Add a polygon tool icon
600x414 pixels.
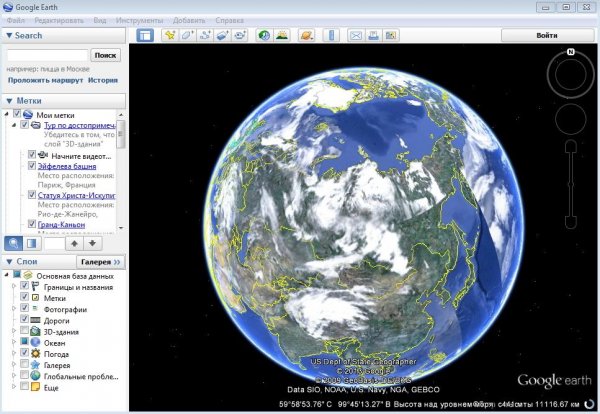[x=188, y=35]
